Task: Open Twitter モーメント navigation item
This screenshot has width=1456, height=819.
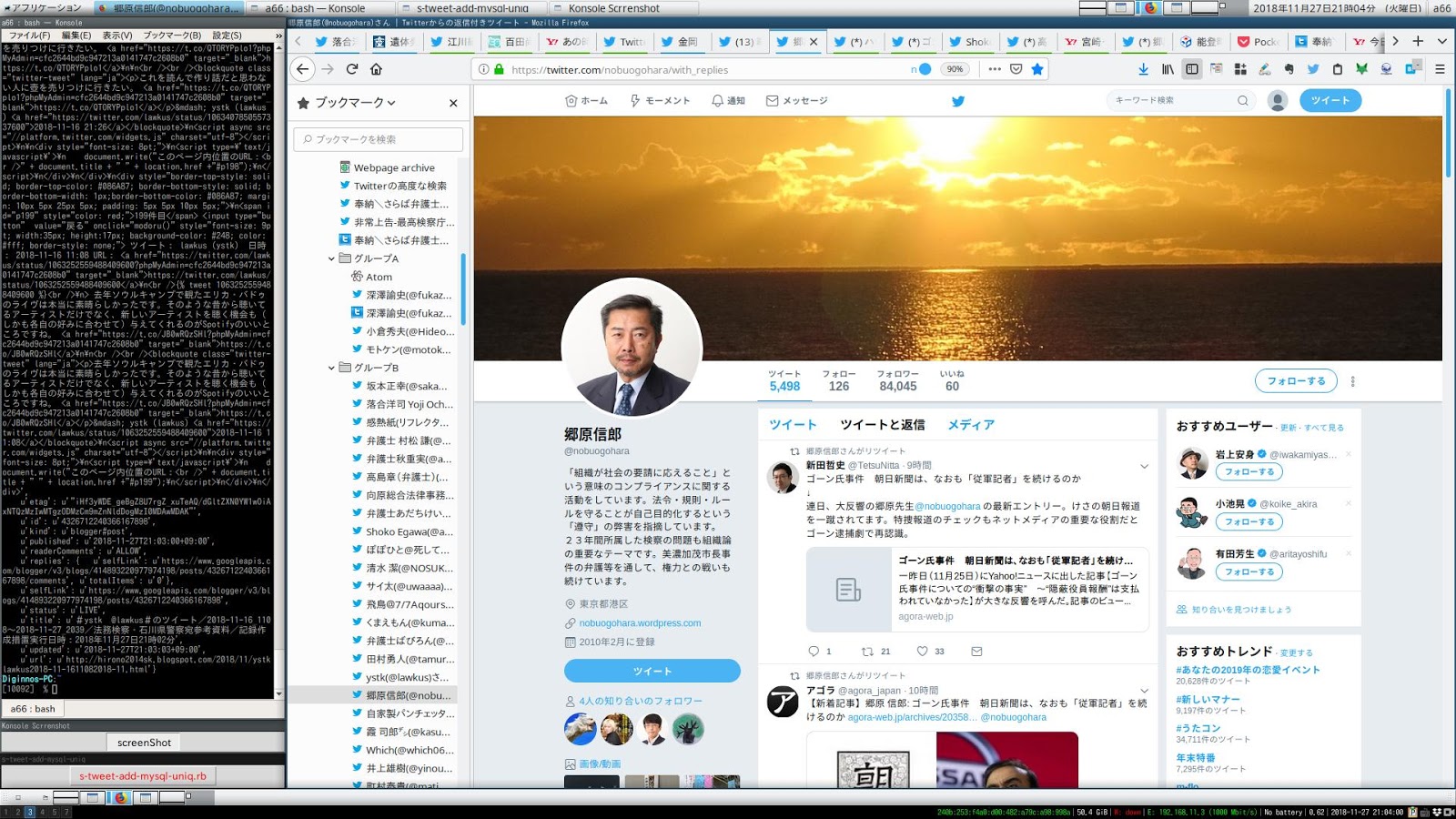Action: [660, 101]
